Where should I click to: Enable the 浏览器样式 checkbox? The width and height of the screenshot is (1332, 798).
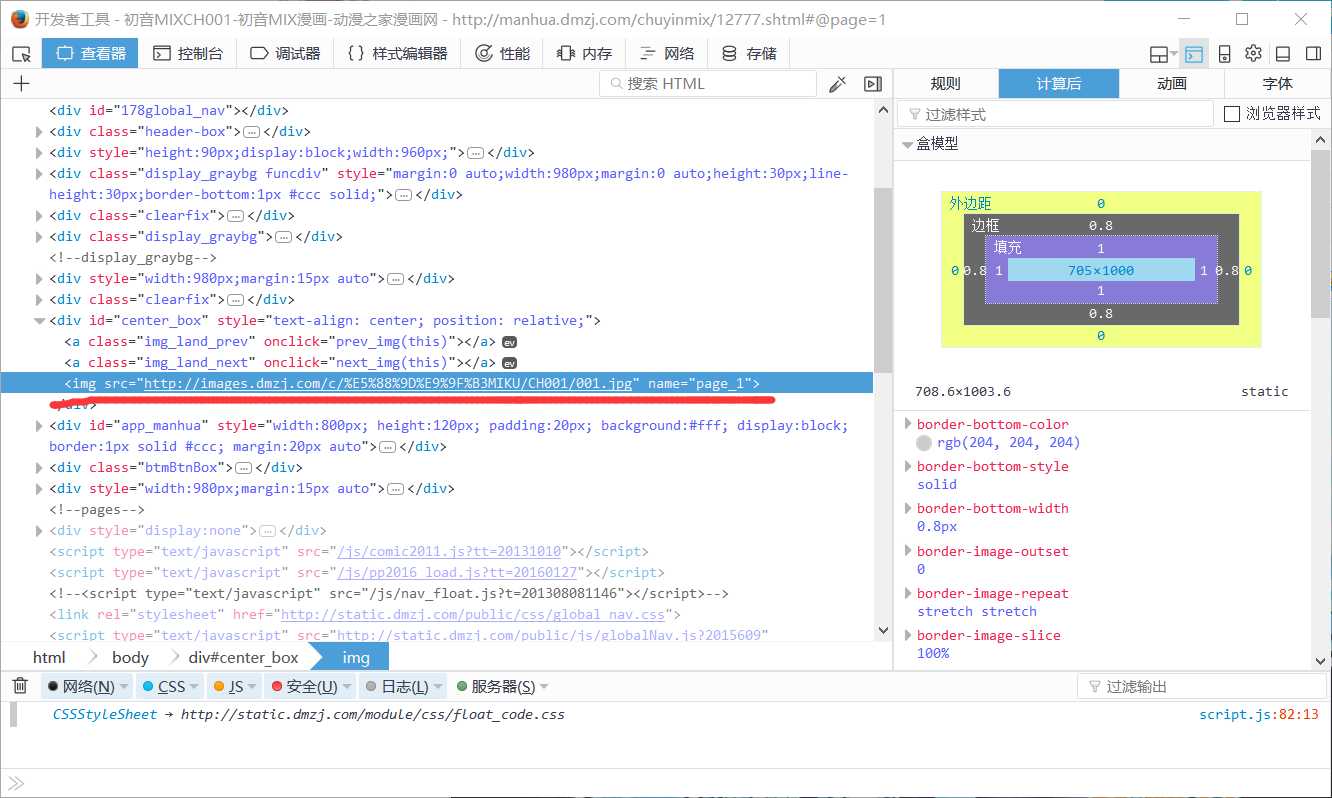(x=1232, y=114)
